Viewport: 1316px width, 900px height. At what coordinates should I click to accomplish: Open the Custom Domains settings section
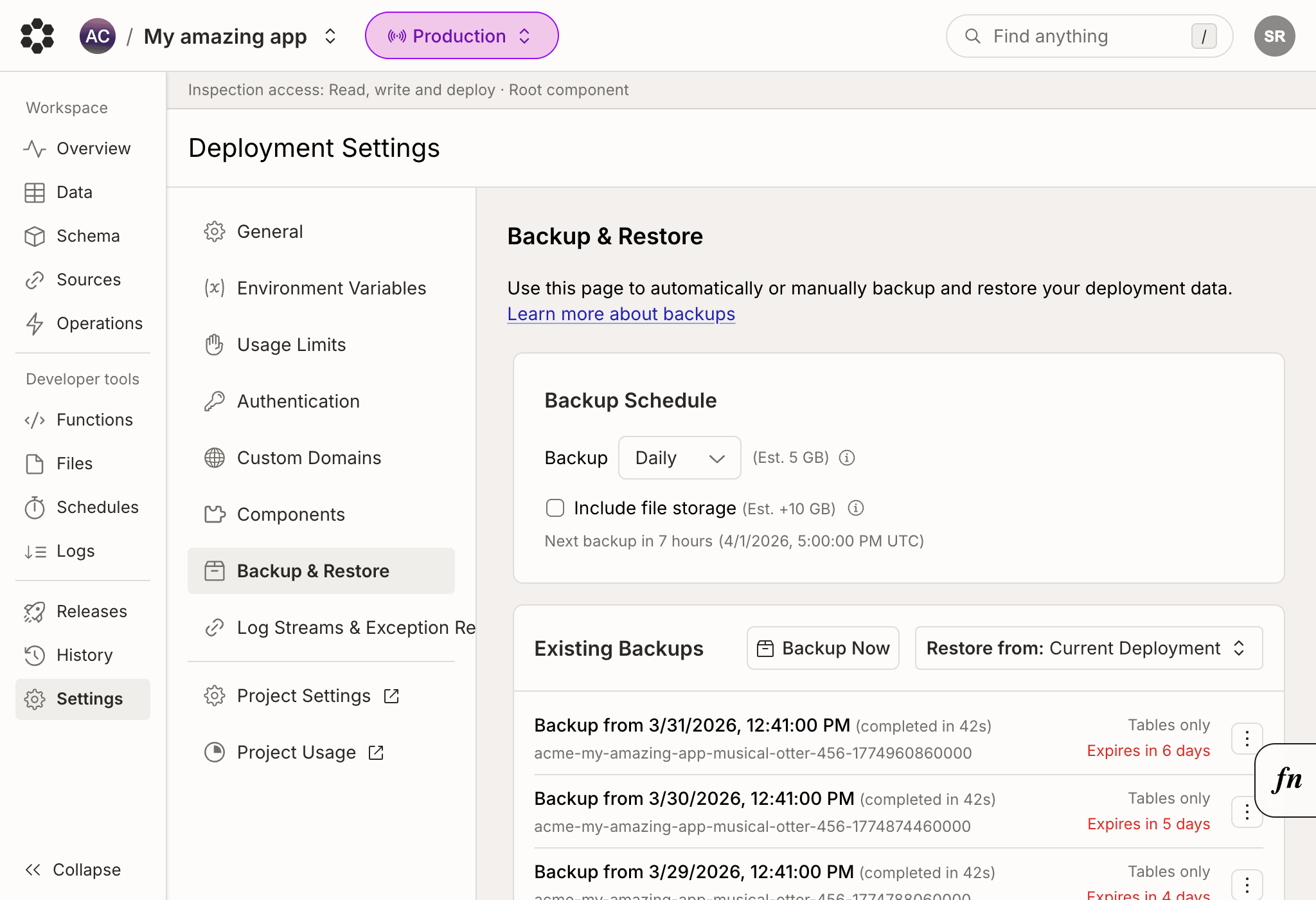pos(321,458)
